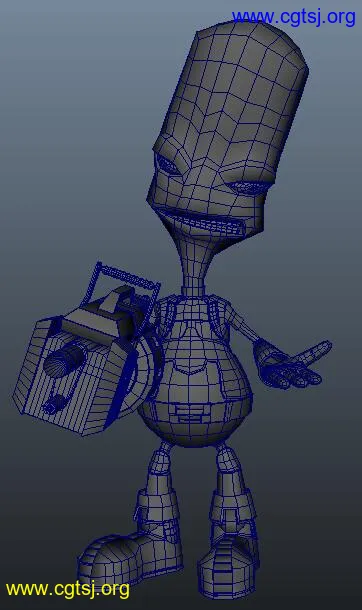Click the blue www.cgtsj.org watermark link
The image size is (362, 610).
[x=294, y=18]
